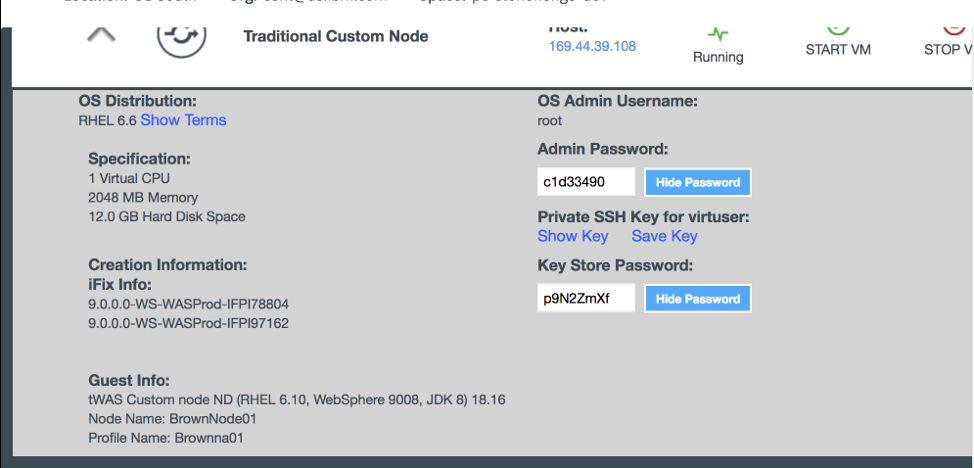Click the Key Store Password field
The height and width of the screenshot is (468, 974).
point(586,298)
